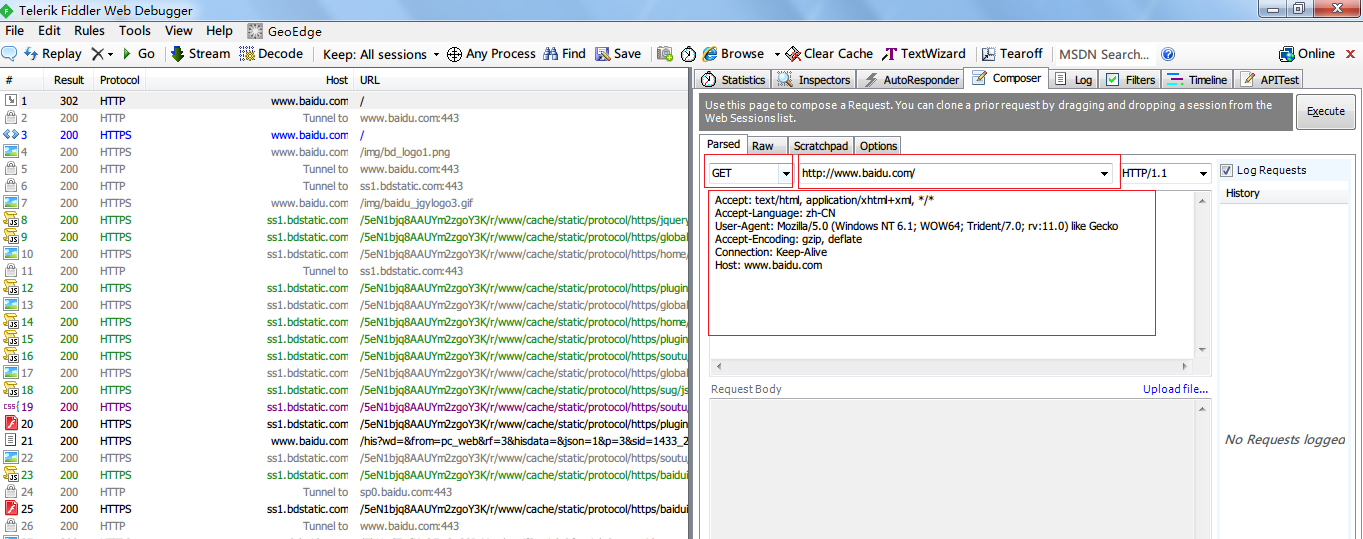Toggle the Decode option in toolbar
1363x539 pixels.
[271, 54]
